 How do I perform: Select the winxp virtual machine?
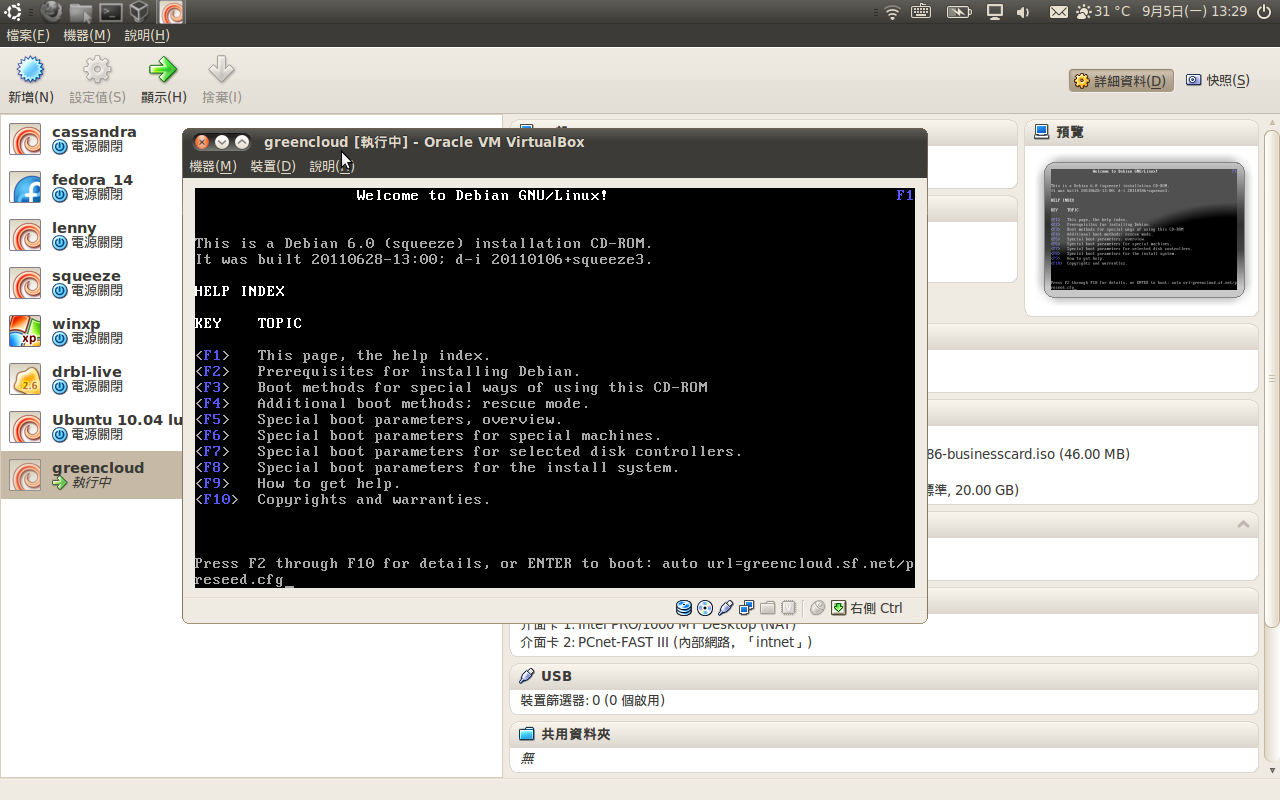93,331
